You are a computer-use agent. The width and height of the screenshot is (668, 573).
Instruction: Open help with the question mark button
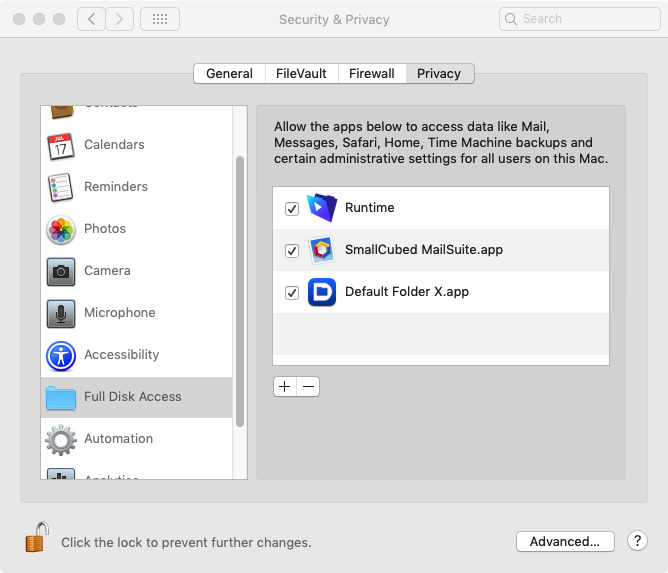637,541
